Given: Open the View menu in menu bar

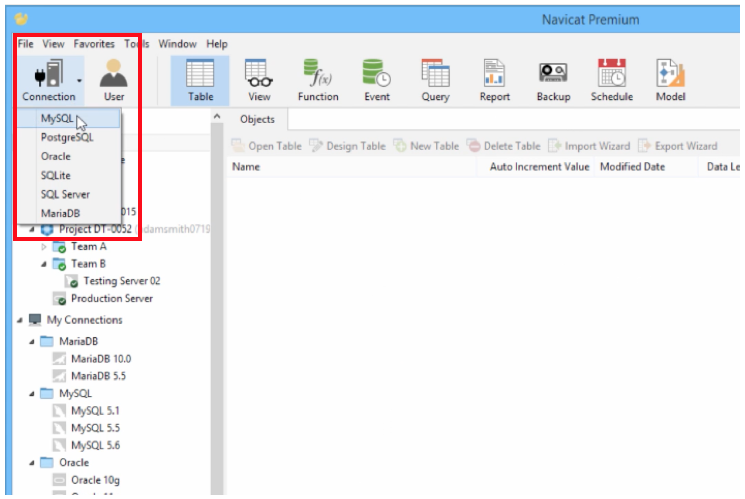Looking at the screenshot, I should point(53,44).
